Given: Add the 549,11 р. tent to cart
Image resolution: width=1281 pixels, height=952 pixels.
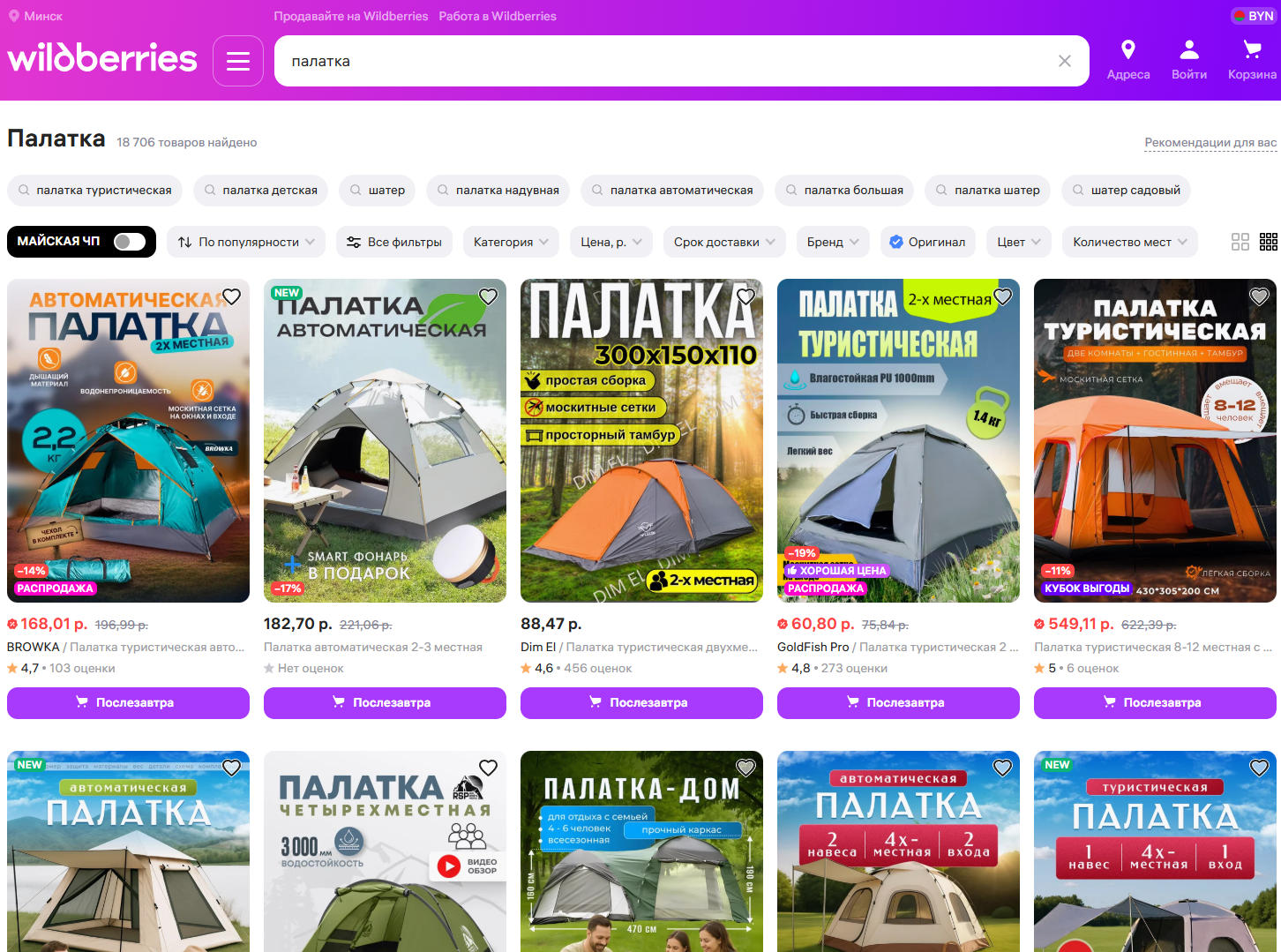Looking at the screenshot, I should click(x=1155, y=703).
